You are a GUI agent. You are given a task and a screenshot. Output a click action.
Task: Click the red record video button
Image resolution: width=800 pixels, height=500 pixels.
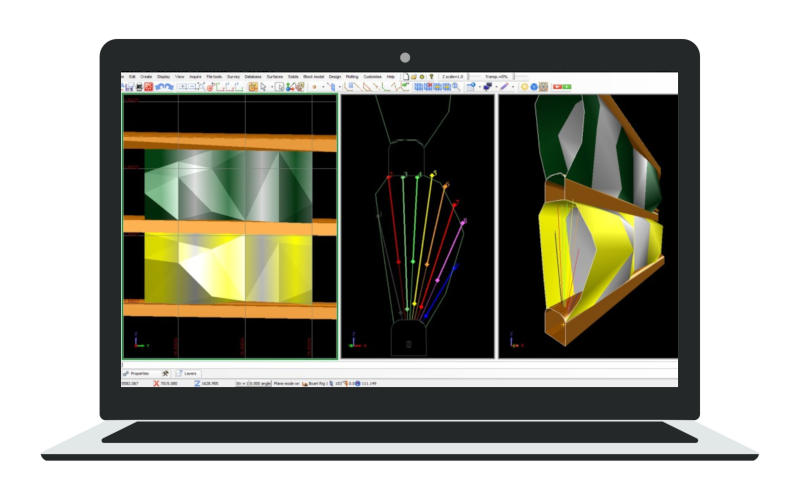(557, 87)
